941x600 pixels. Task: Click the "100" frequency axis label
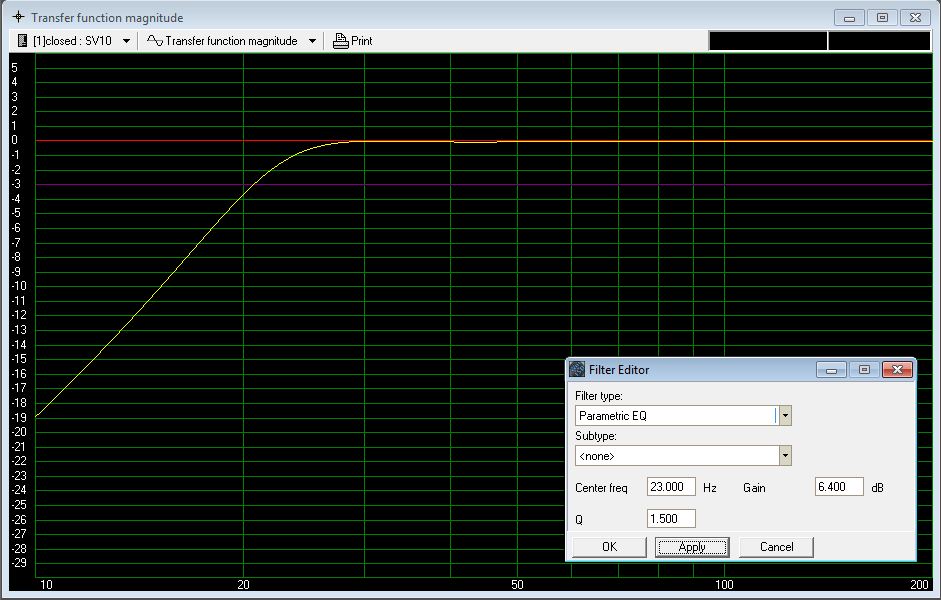click(724, 584)
